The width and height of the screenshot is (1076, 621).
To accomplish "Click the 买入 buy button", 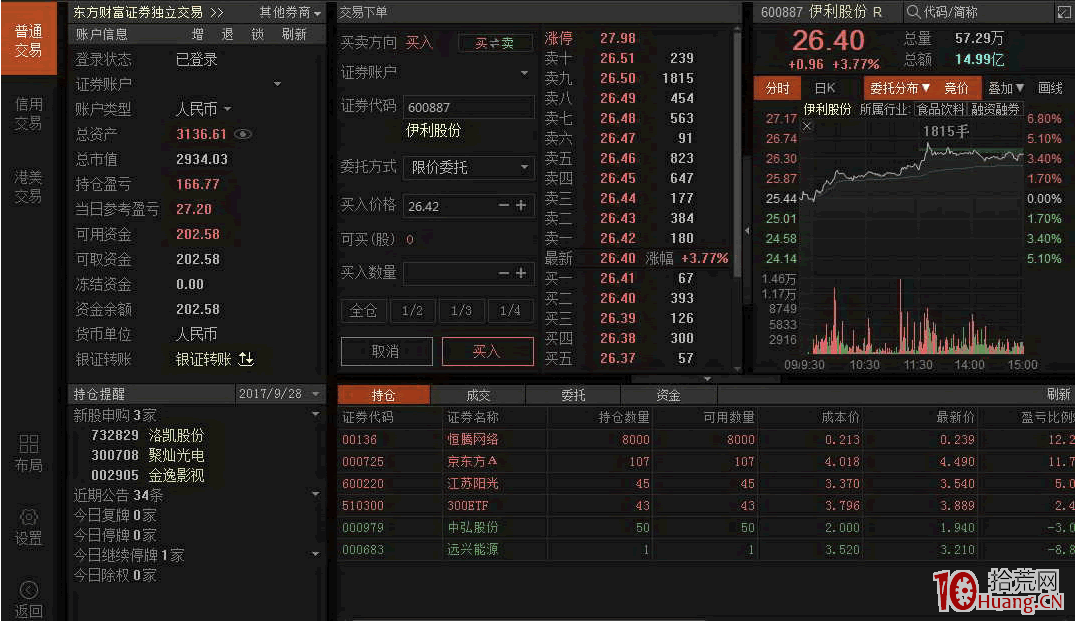I will (x=487, y=351).
